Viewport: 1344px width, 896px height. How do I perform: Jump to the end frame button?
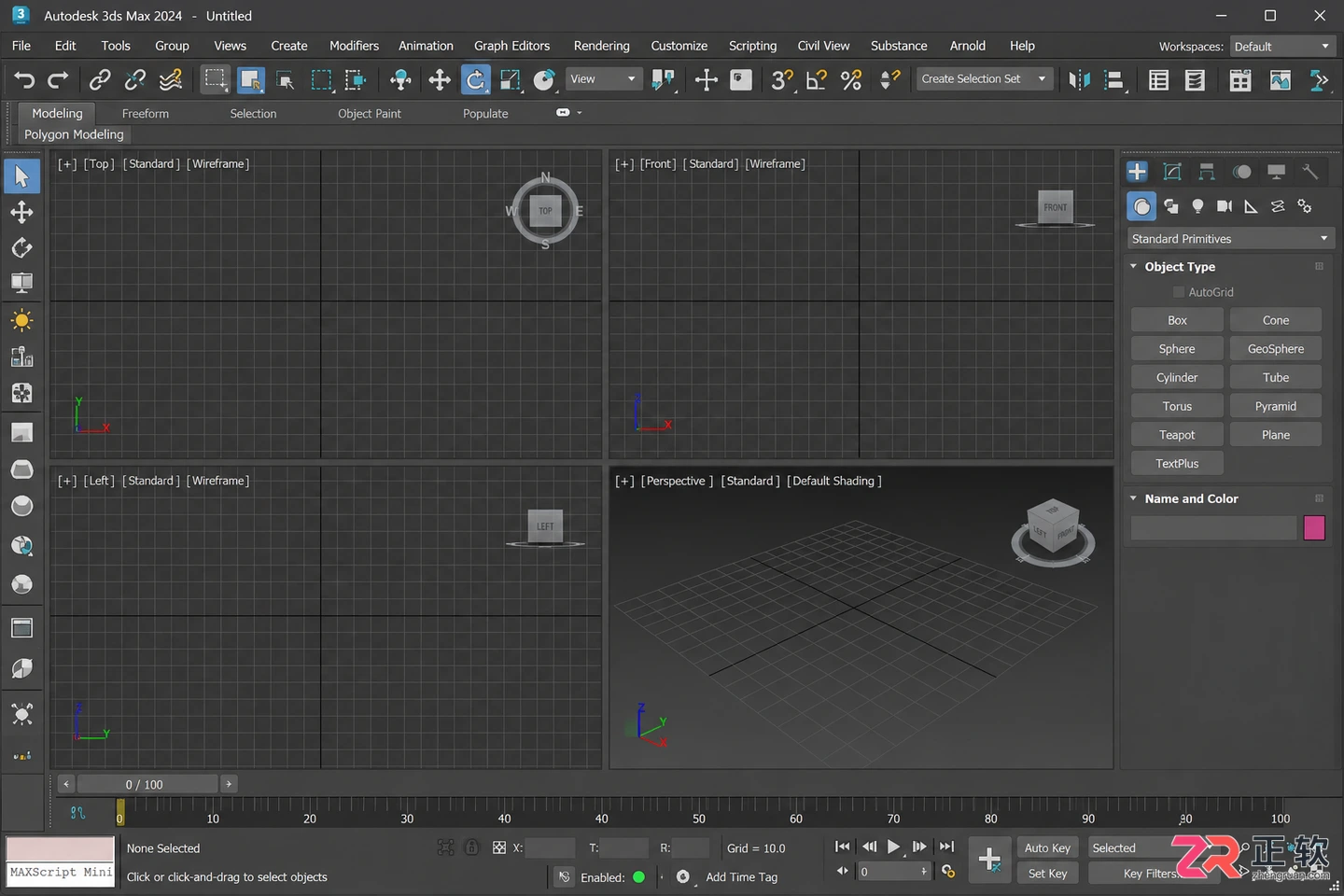tap(946, 847)
